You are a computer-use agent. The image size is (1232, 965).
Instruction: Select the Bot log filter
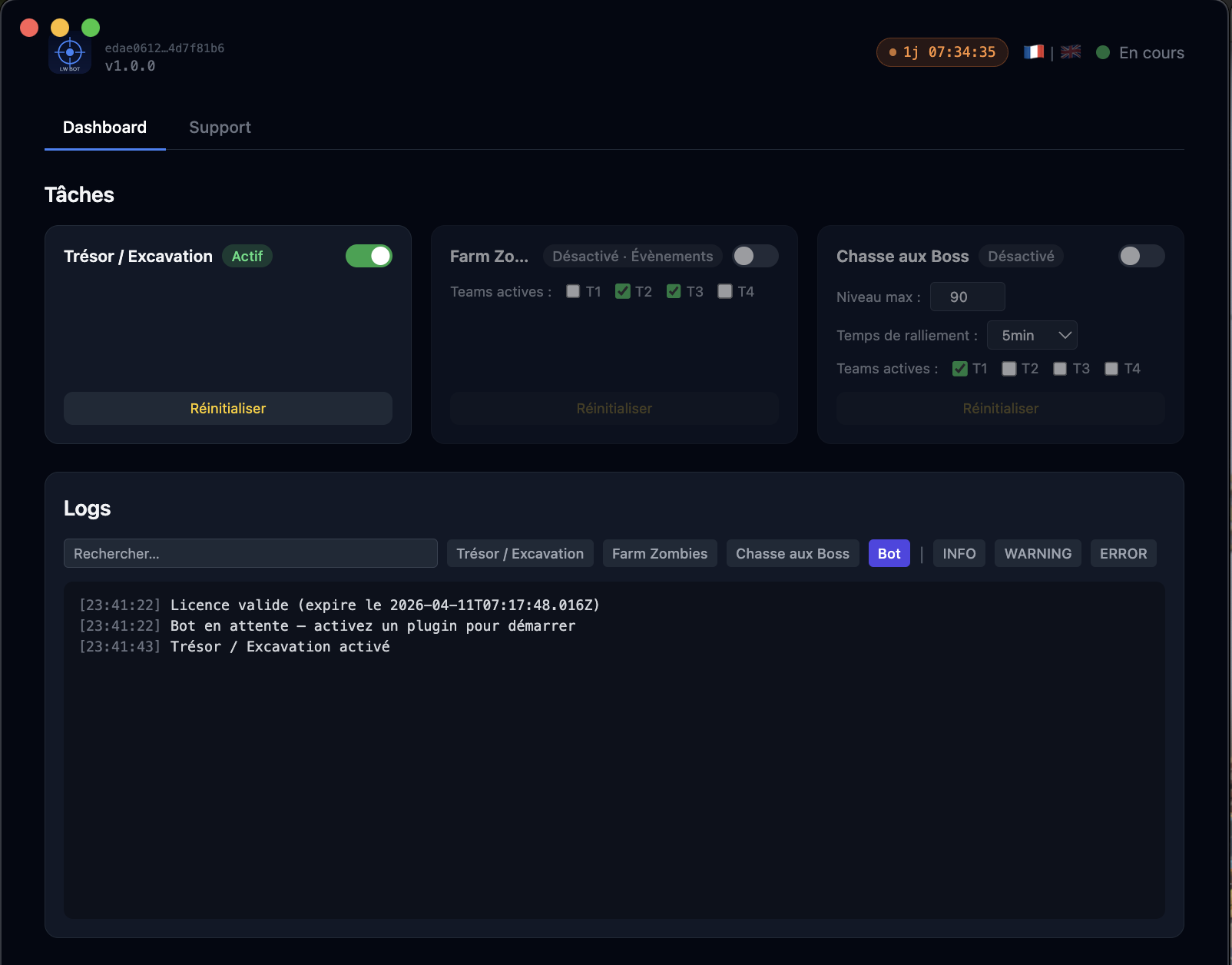pyautogui.click(x=889, y=553)
